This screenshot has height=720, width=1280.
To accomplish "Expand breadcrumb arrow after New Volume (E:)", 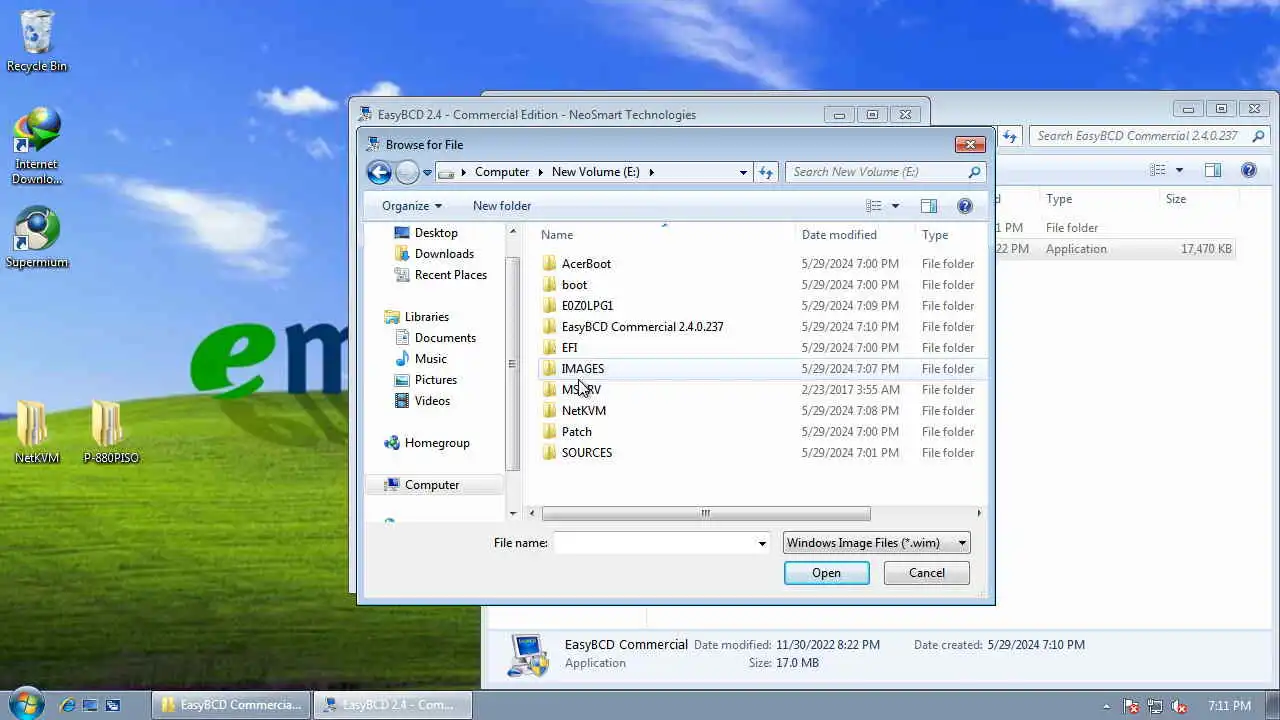I will pos(651,172).
